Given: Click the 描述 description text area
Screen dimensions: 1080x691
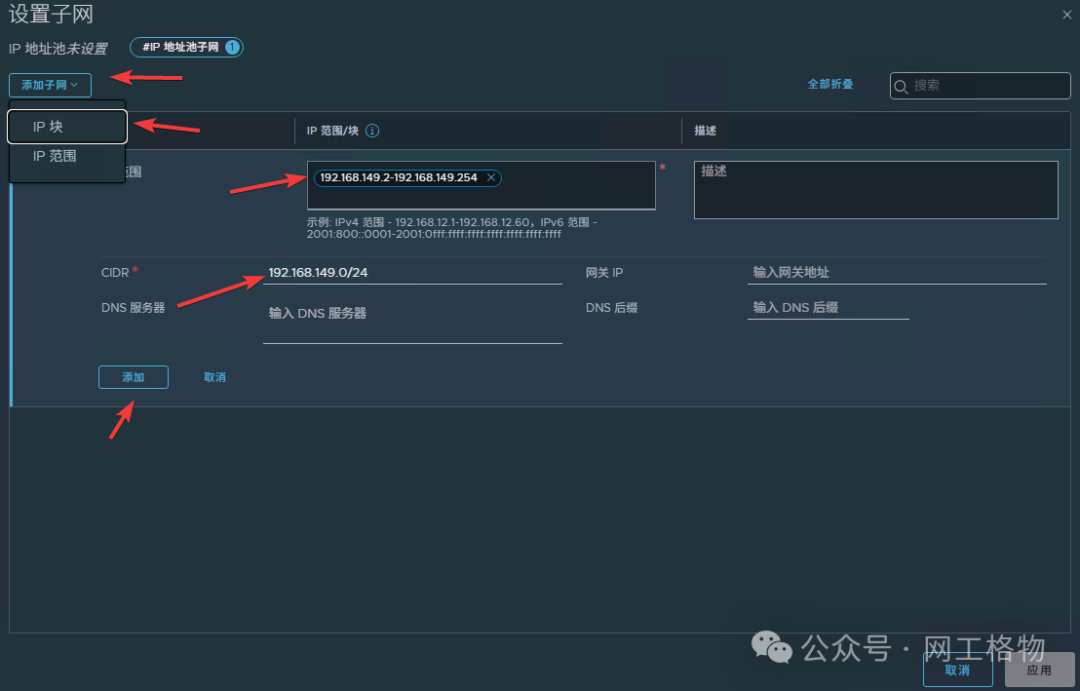Looking at the screenshot, I should [x=875, y=190].
